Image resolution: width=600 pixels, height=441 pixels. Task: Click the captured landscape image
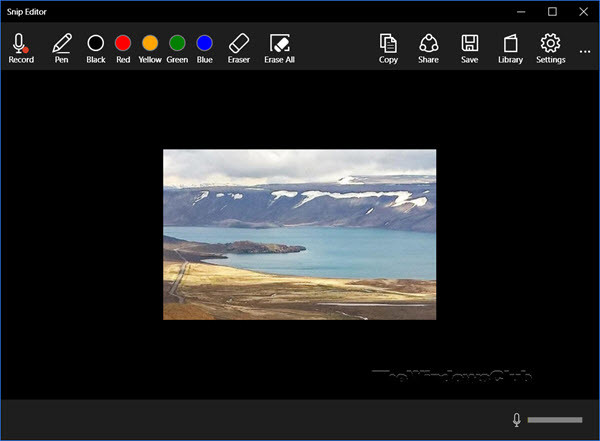click(300, 234)
